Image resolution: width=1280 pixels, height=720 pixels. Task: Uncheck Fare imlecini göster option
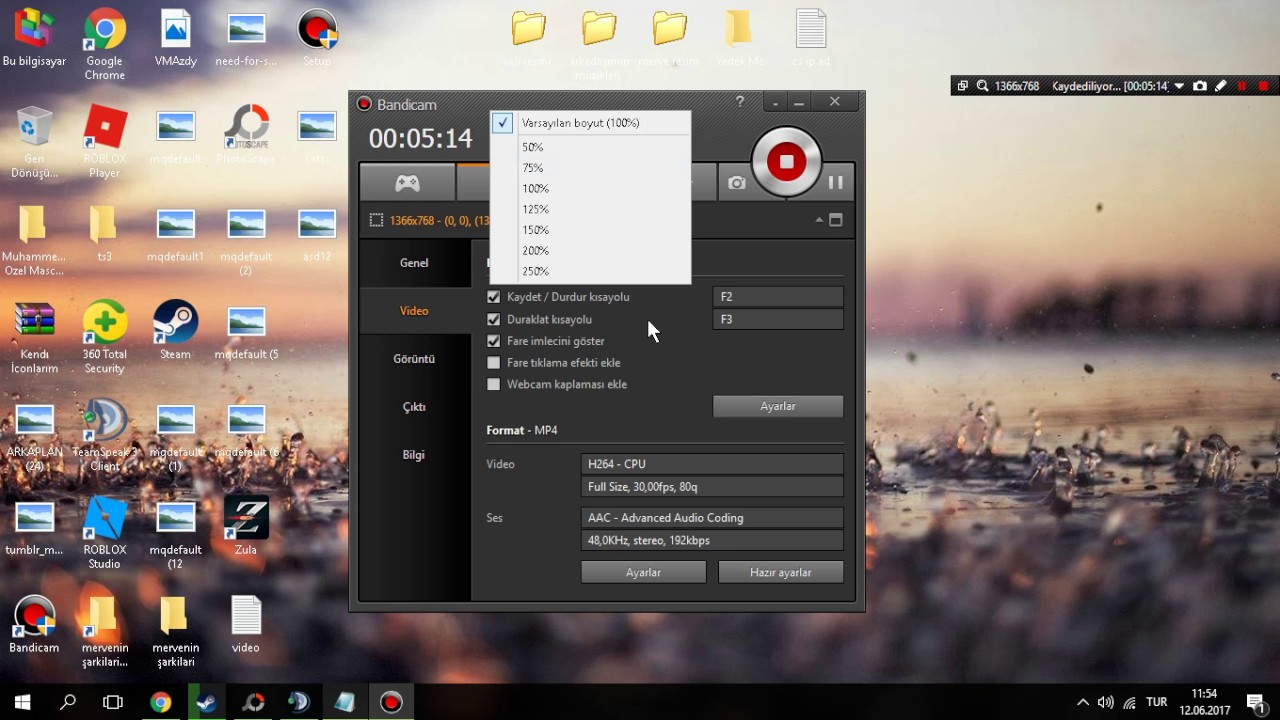[493, 341]
